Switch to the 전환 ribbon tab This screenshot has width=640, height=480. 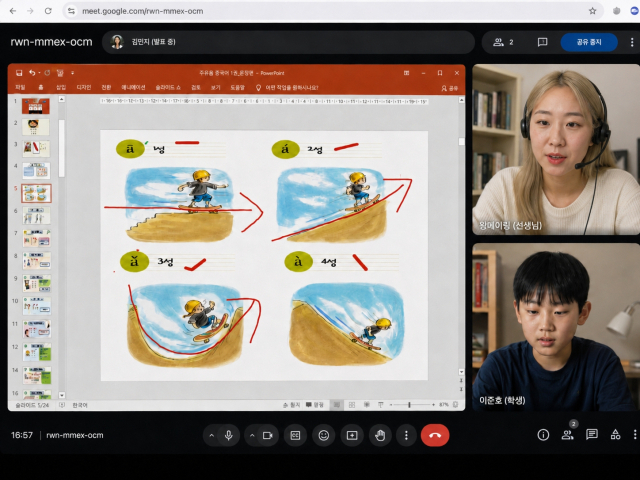click(106, 88)
